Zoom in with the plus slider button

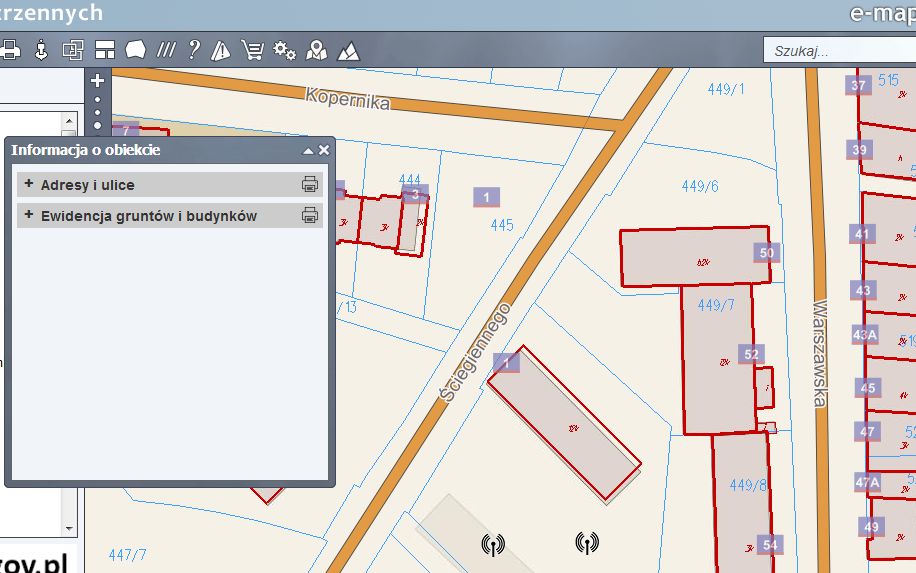97,81
